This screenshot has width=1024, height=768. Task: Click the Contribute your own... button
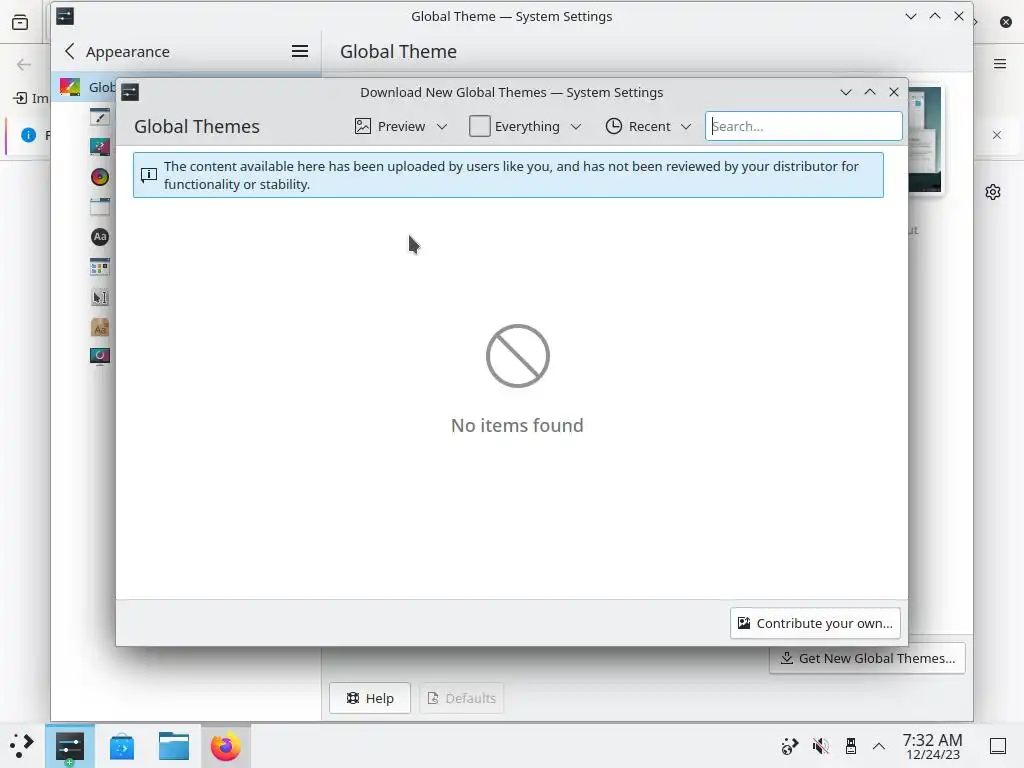[815, 623]
